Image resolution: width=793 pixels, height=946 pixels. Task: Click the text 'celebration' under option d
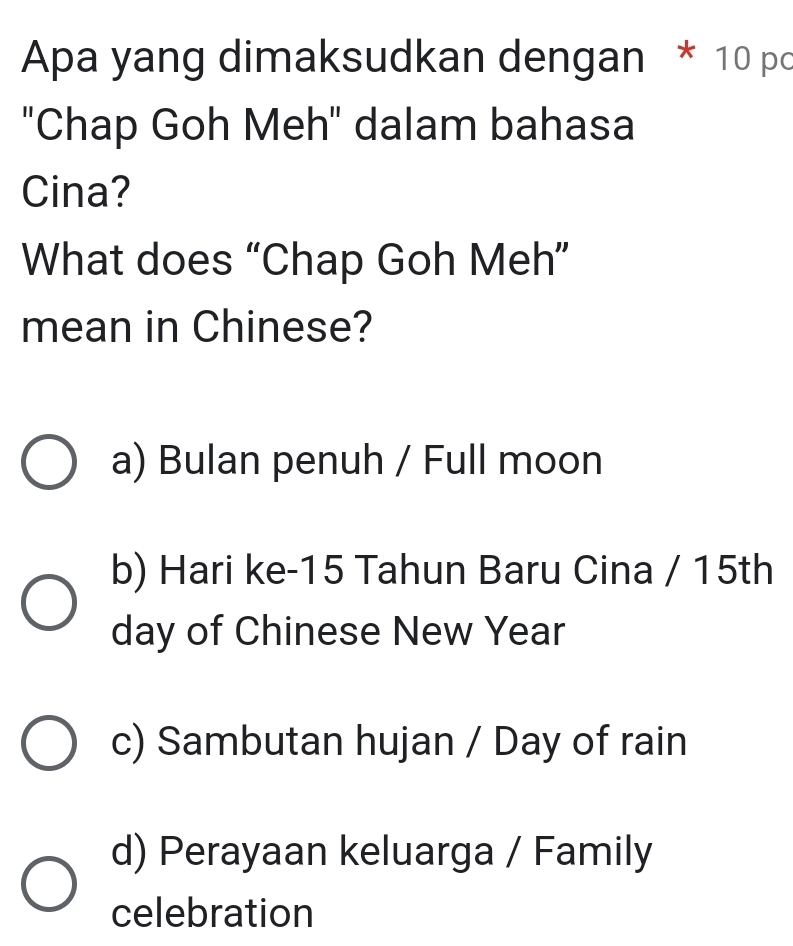coord(213,913)
